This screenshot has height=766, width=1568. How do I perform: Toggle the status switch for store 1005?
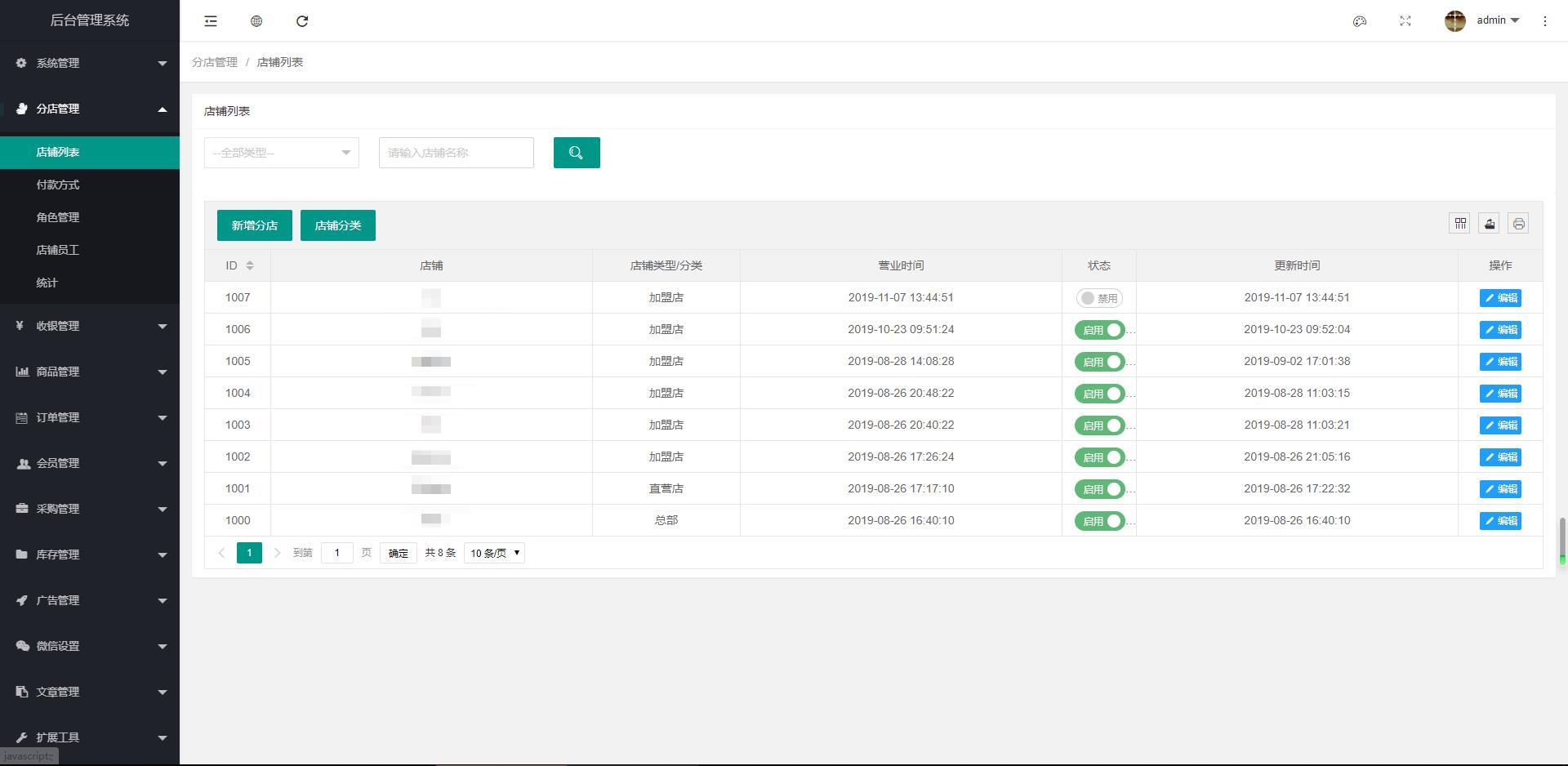click(1099, 362)
